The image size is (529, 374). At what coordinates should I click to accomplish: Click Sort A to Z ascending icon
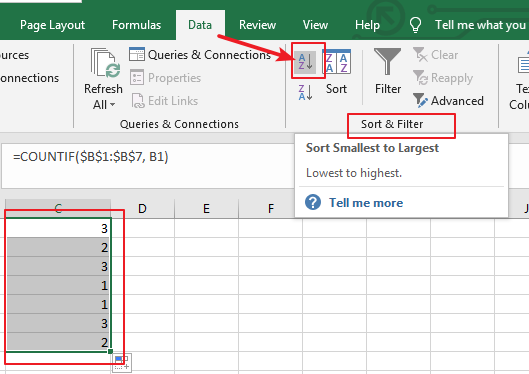click(x=306, y=62)
